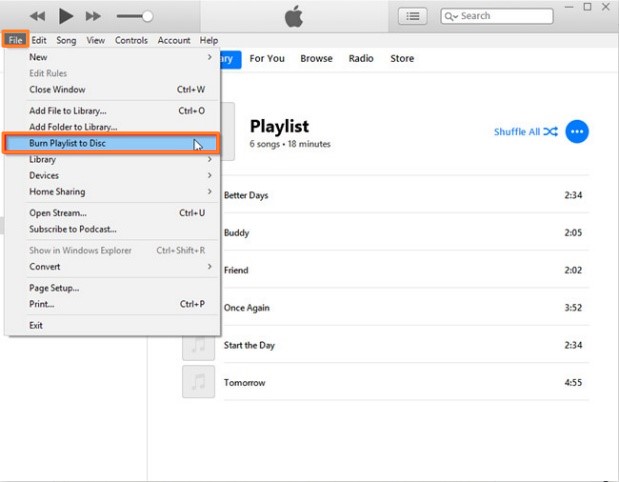Select the song Once Again
The image size is (619, 482).
click(406, 308)
